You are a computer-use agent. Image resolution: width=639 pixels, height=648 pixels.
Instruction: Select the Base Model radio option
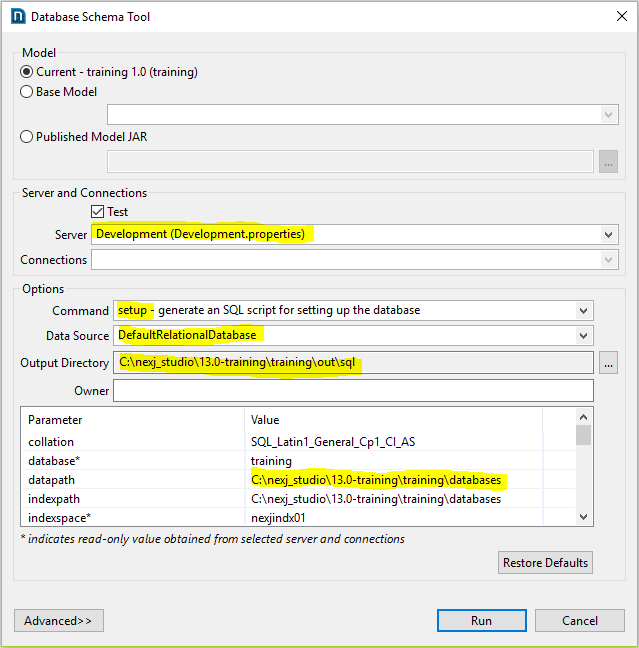pos(27,92)
